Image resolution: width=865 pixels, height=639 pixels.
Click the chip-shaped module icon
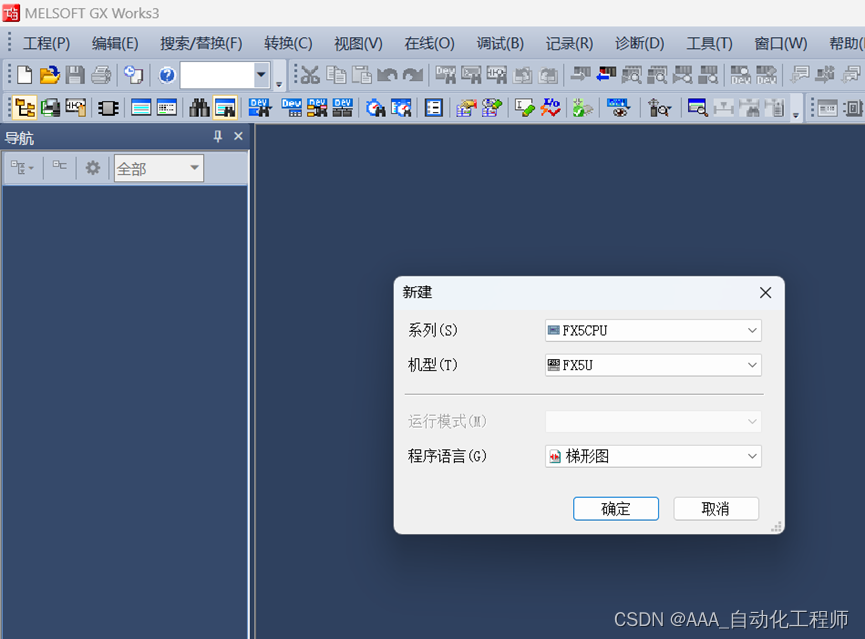point(108,108)
